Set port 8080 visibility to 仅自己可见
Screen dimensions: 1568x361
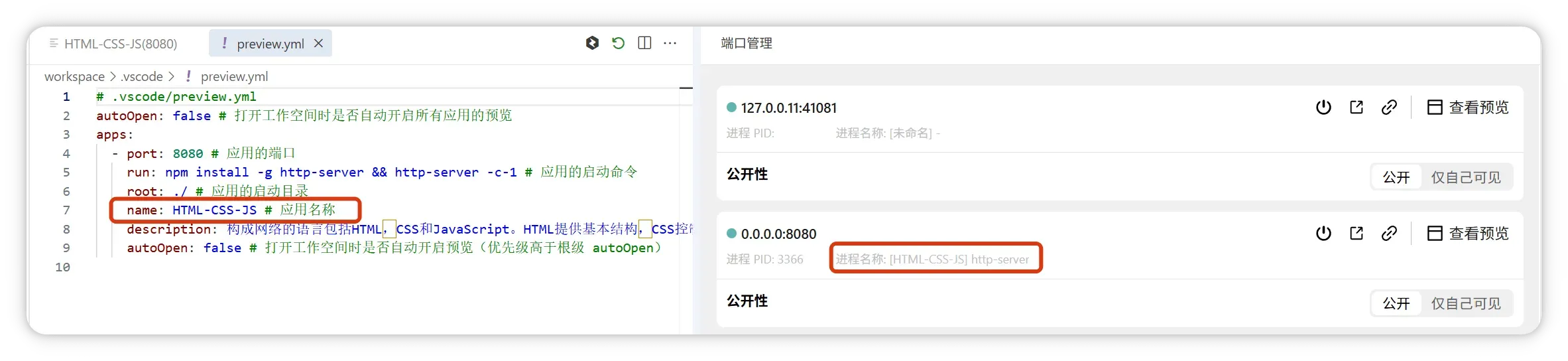1466,303
